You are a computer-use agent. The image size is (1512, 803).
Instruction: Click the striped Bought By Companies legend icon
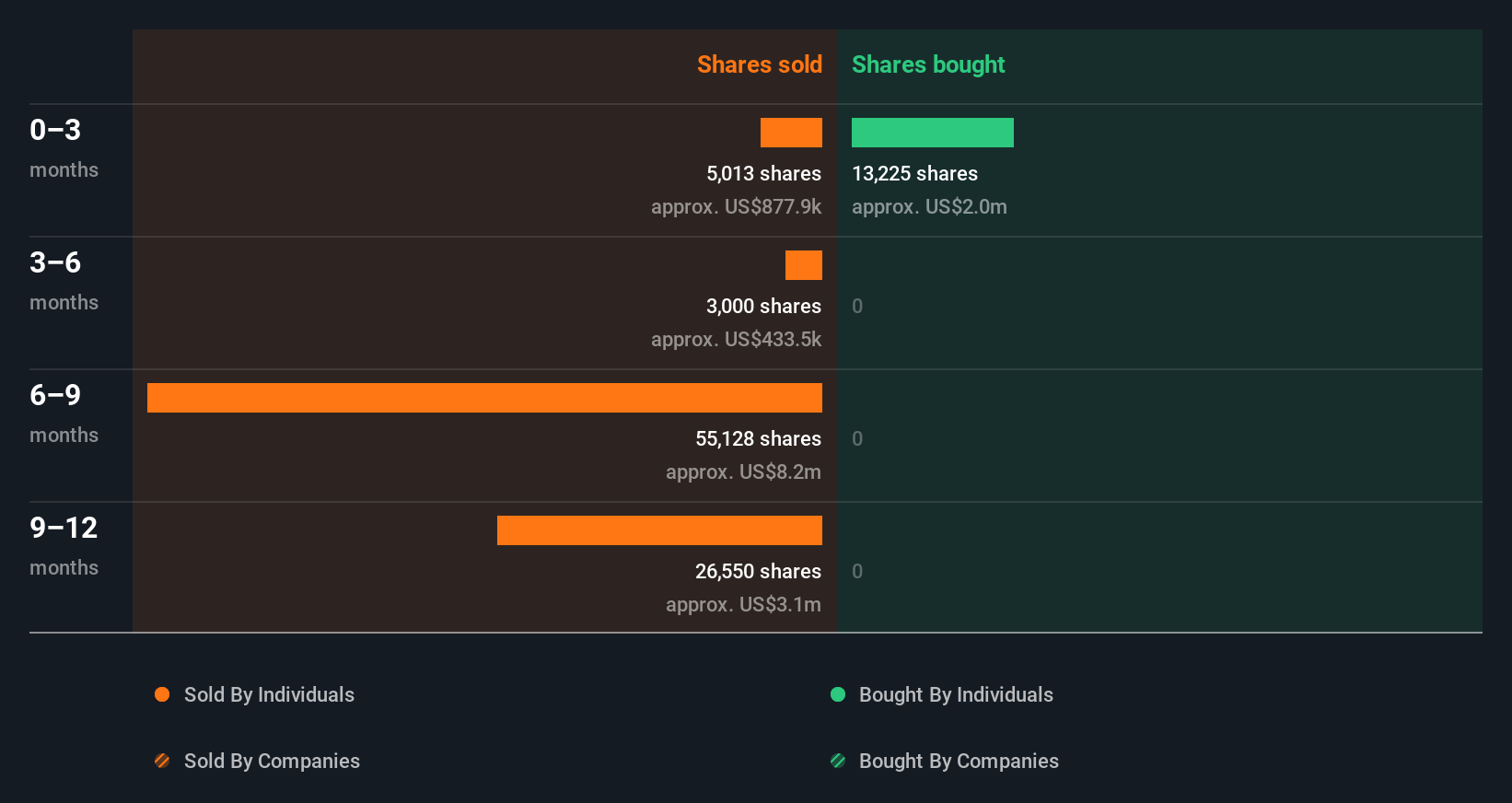click(838, 761)
